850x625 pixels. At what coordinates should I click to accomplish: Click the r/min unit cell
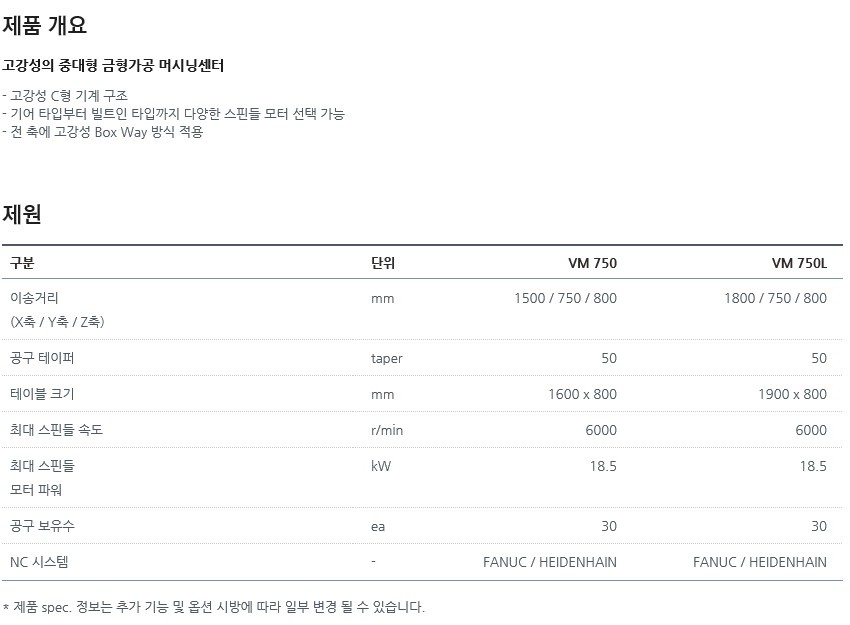pos(387,430)
